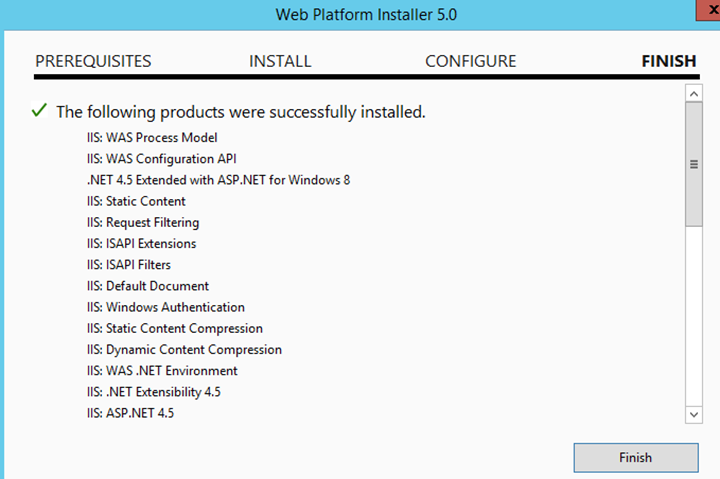Image resolution: width=720 pixels, height=479 pixels.
Task: Click 'The following products were successfully installed.' text
Action: pos(241,112)
